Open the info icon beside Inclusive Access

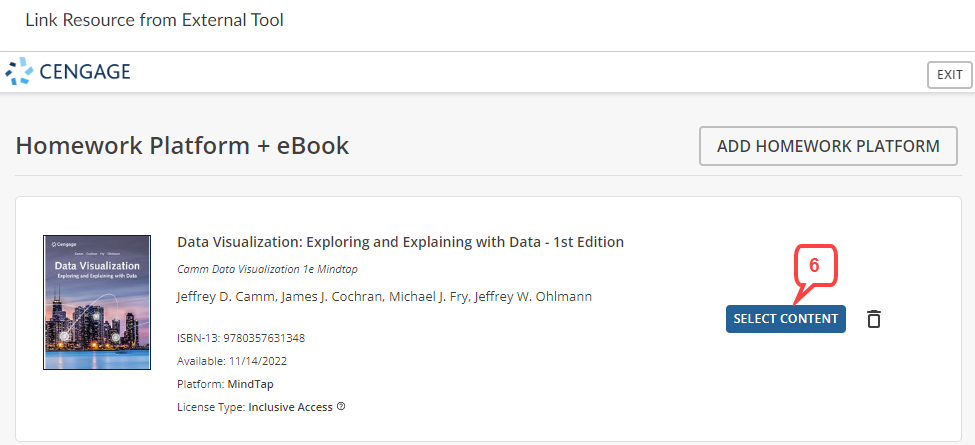341,406
